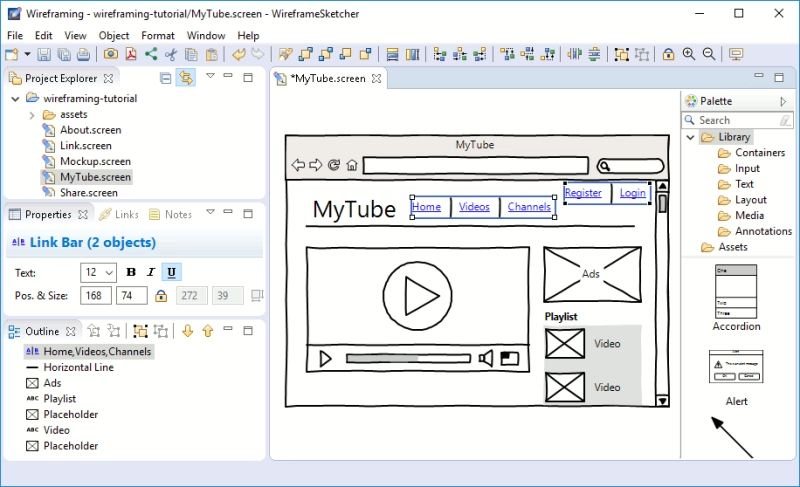Viewport: 800px width, 487px height.
Task: Click the Register link in the wireframe
Action: (583, 193)
